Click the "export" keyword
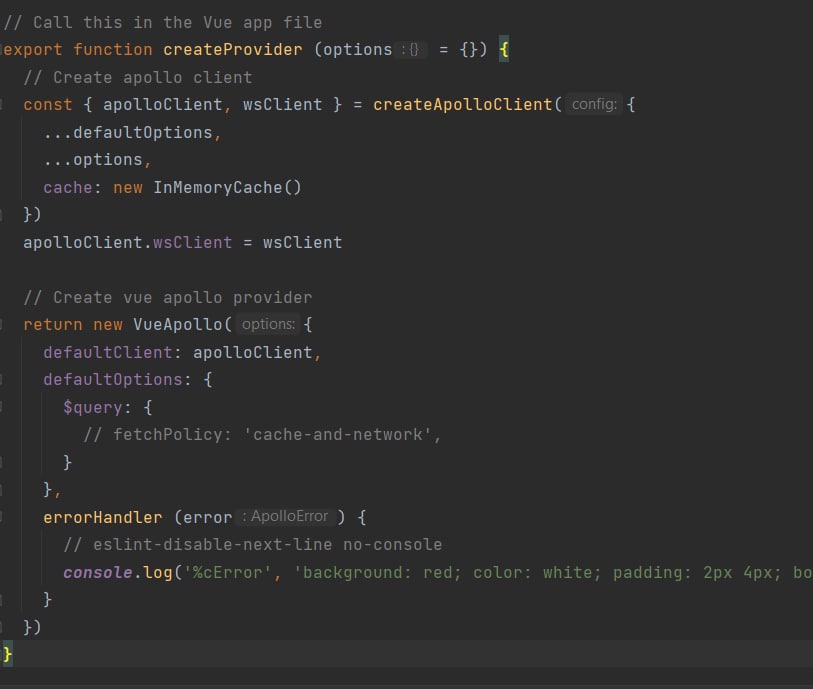 [x=33, y=50]
